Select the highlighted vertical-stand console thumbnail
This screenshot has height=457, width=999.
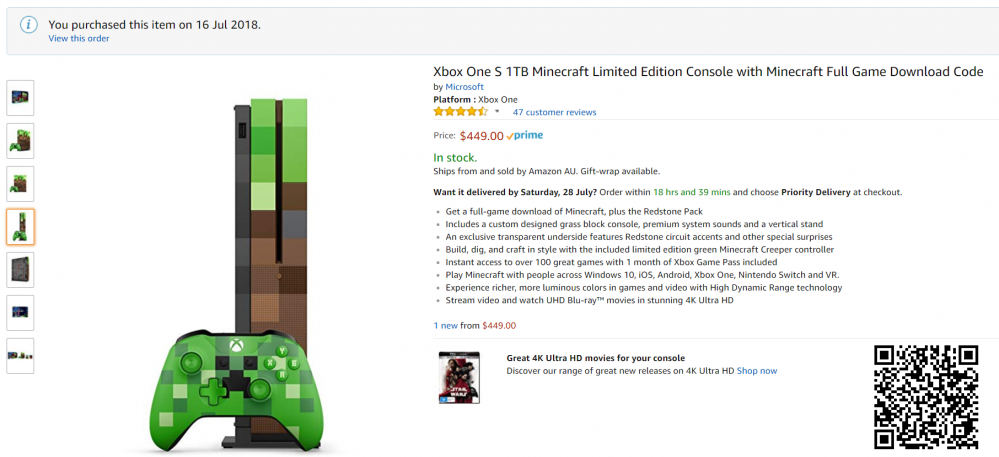coord(20,227)
